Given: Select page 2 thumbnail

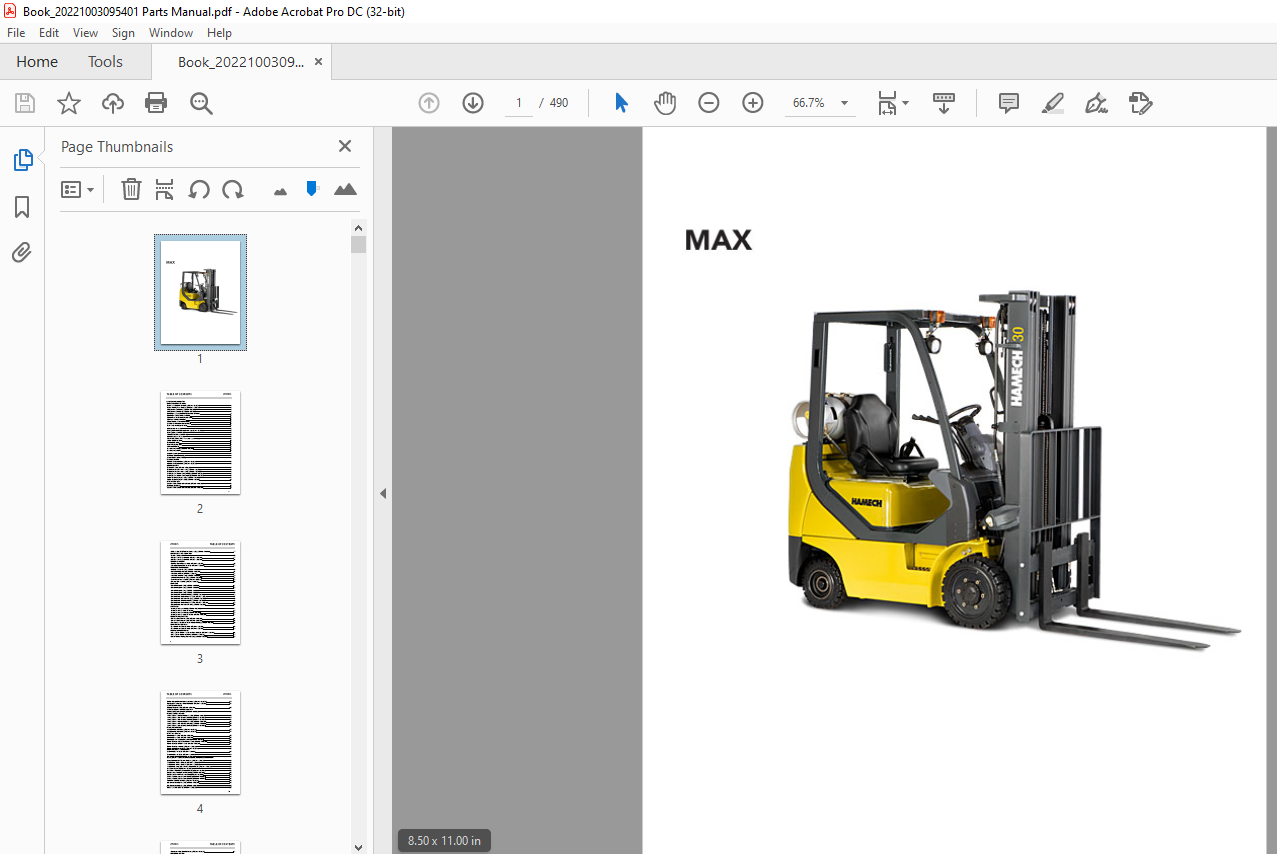Looking at the screenshot, I should (200, 442).
